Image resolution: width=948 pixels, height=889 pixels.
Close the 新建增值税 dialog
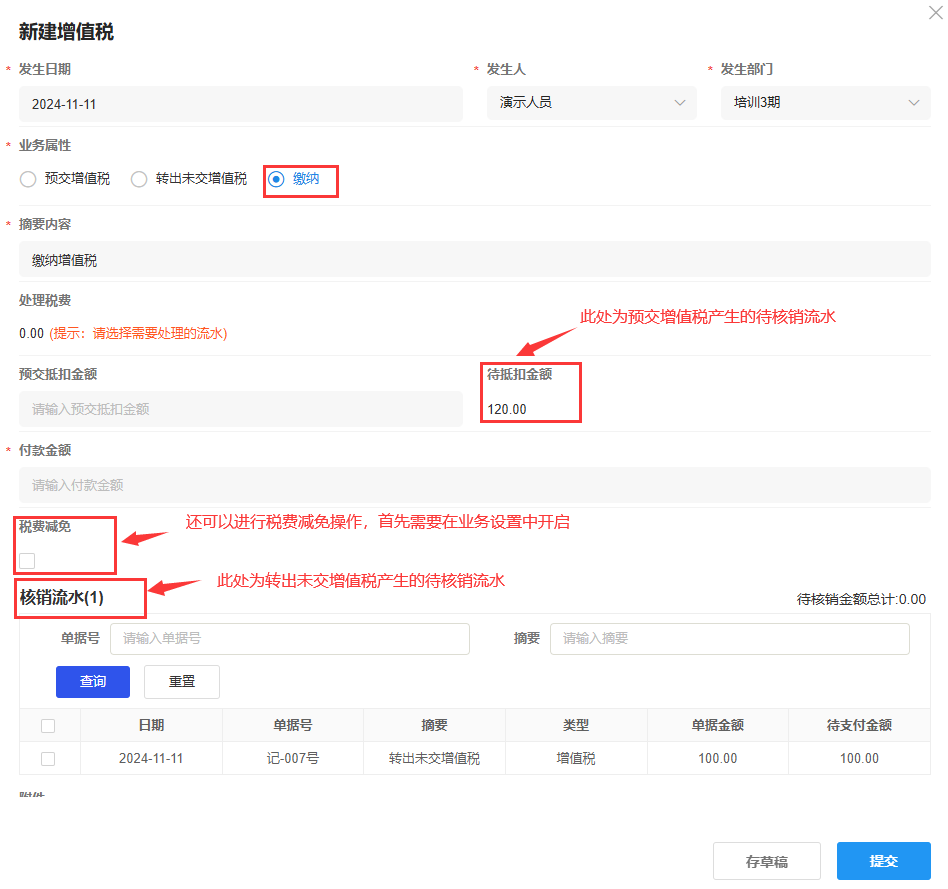pyautogui.click(x=934, y=12)
